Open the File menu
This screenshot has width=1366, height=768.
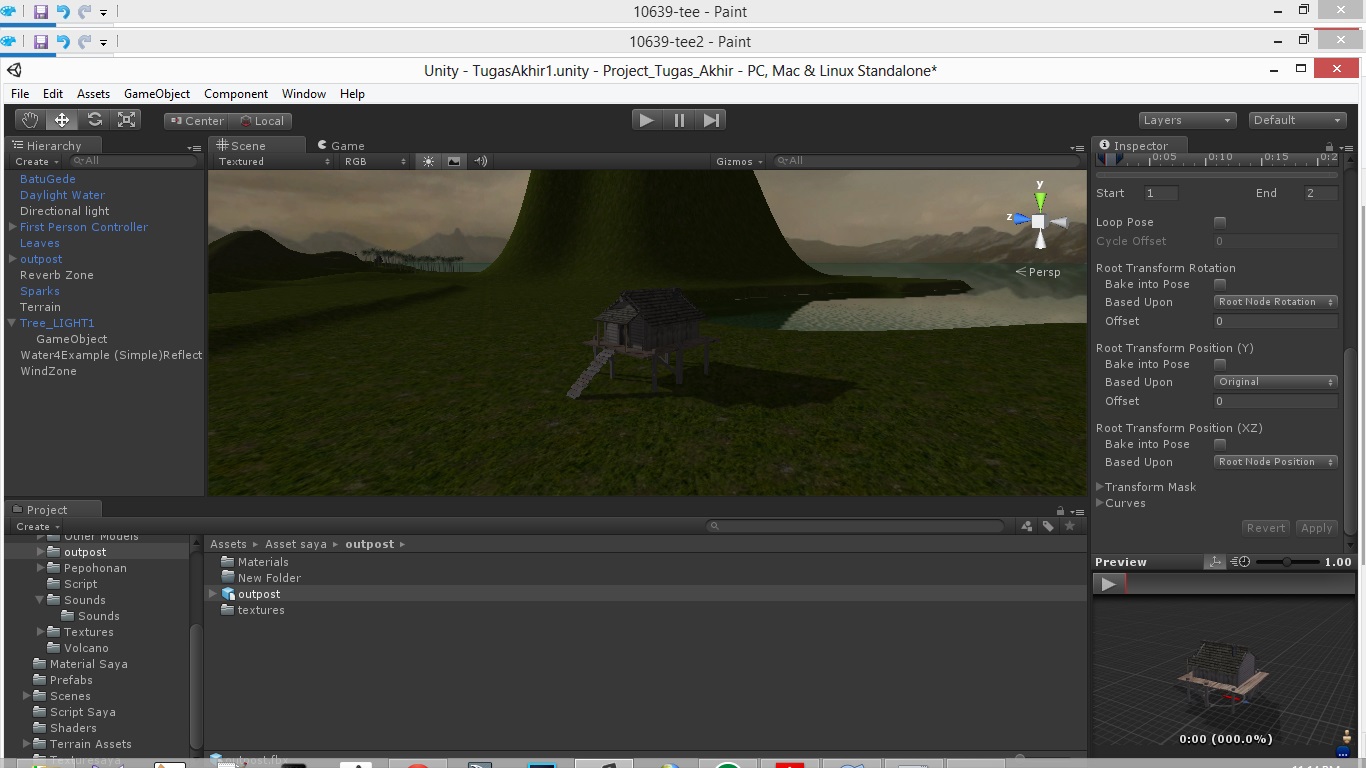click(20, 94)
